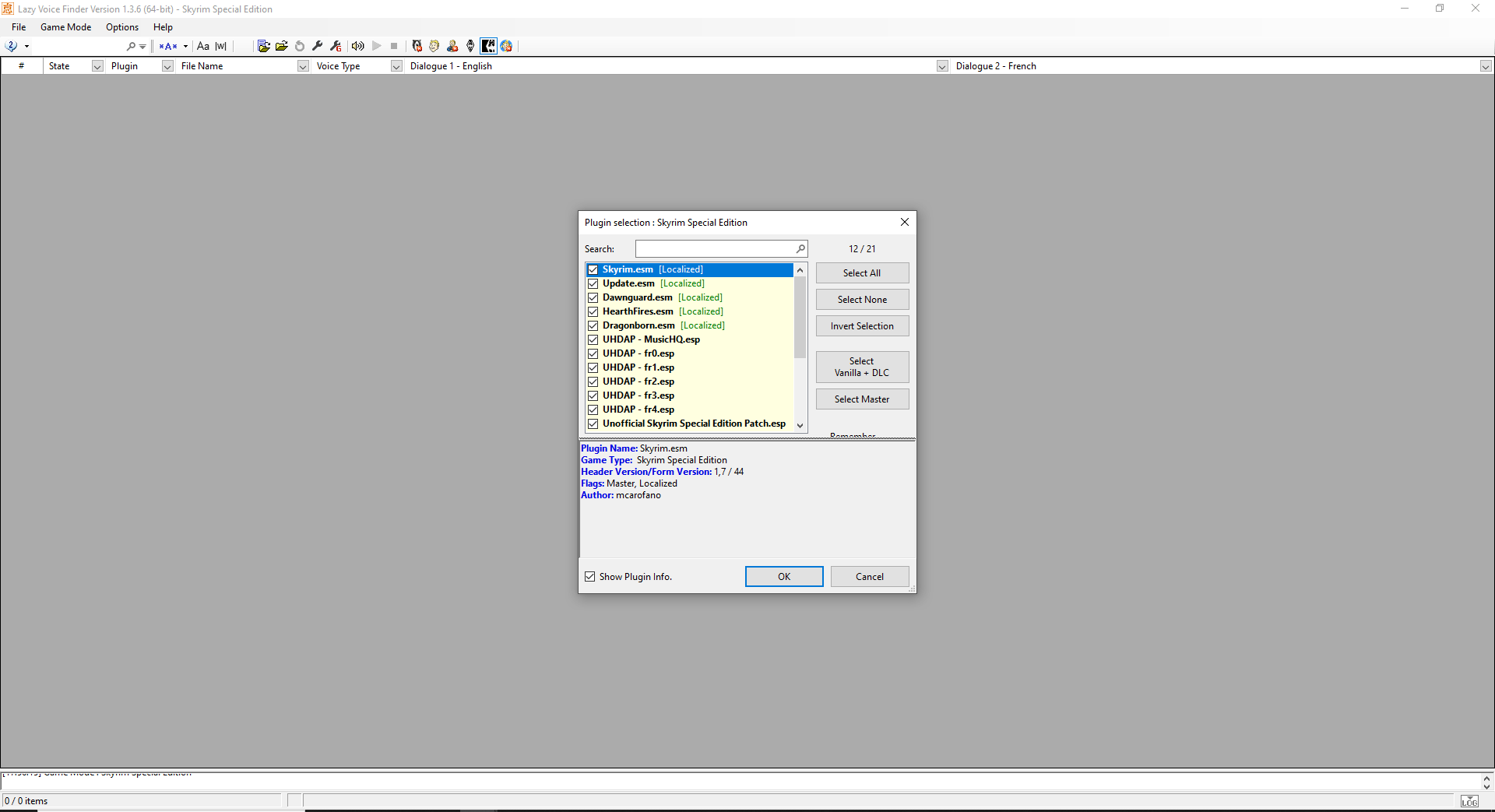Expand the Voice Type column filter dropdown
This screenshot has height=812, width=1495.
396,66
